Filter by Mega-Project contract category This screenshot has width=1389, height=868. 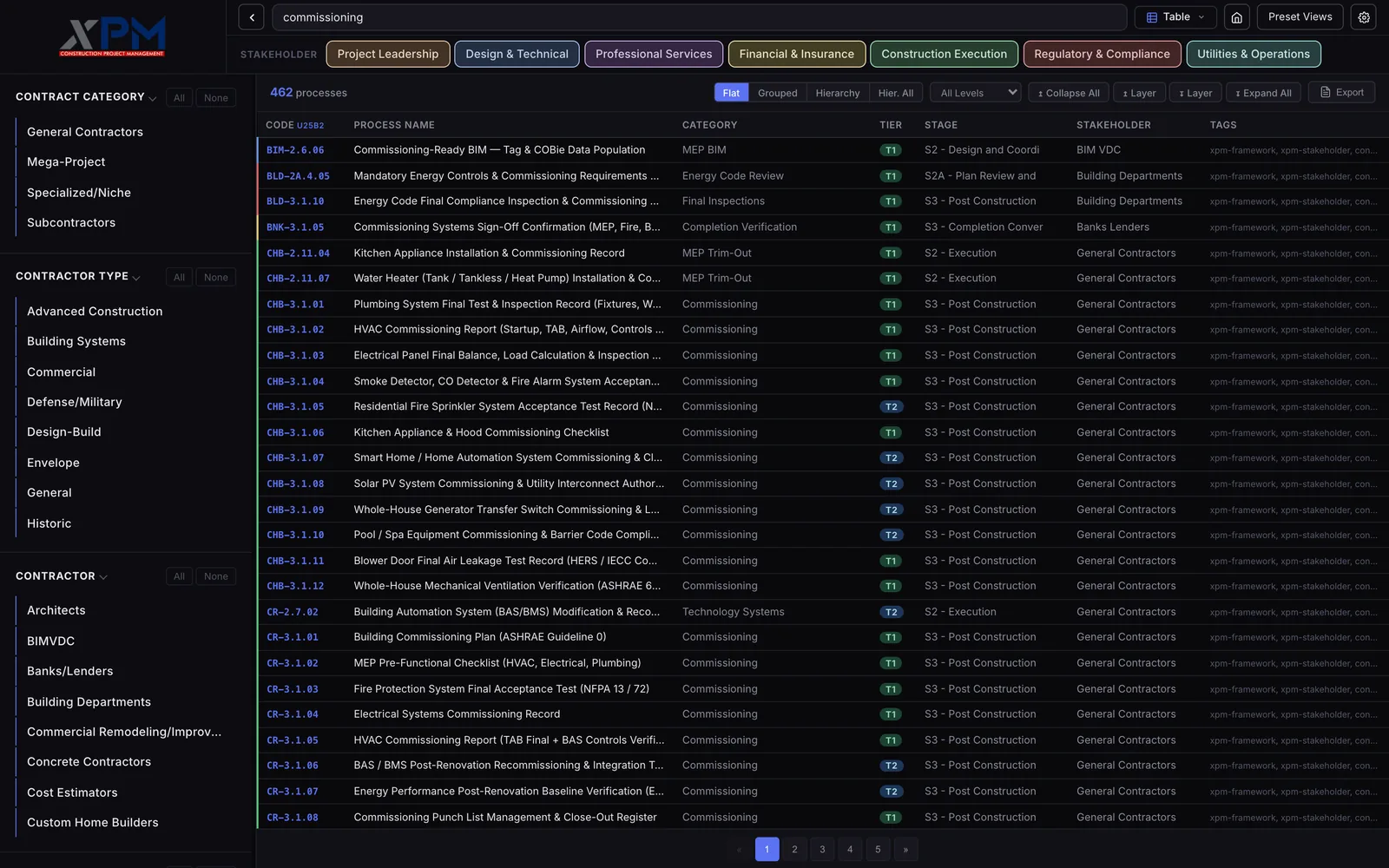tap(66, 162)
